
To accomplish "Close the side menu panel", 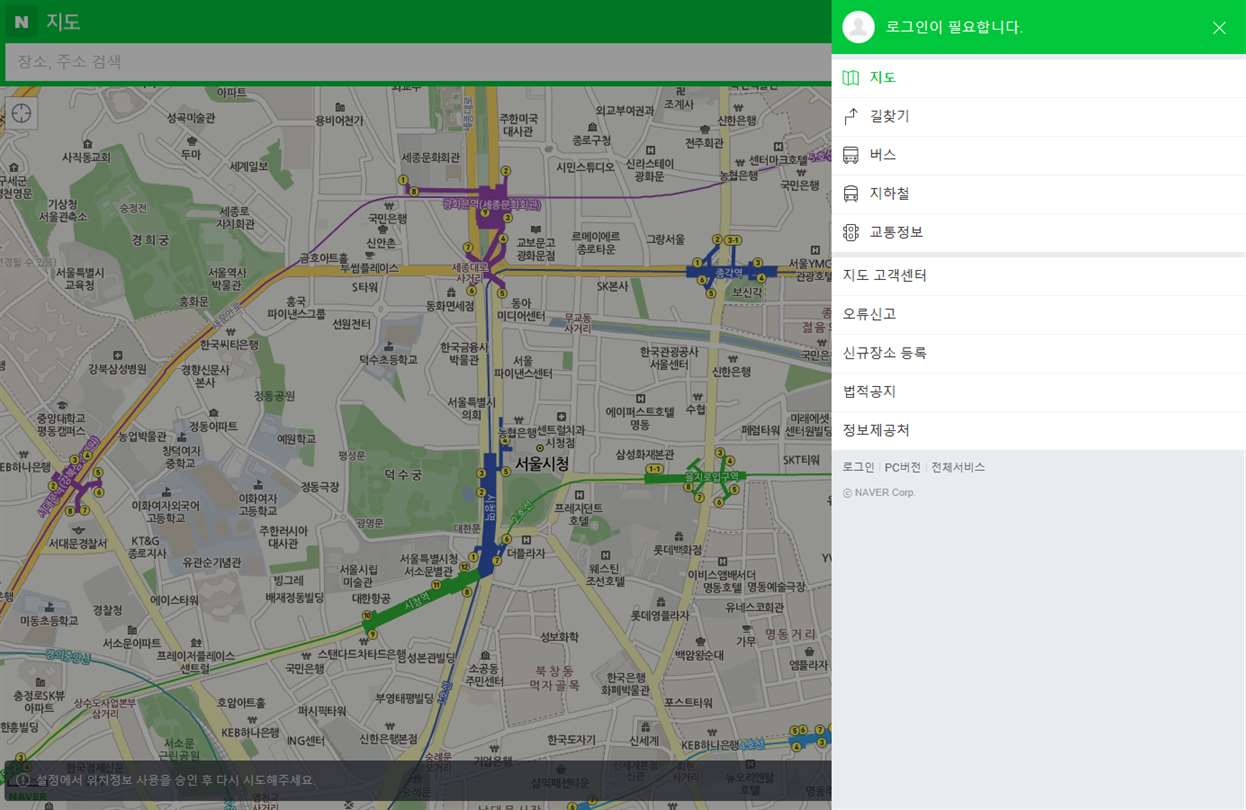I will (1219, 28).
